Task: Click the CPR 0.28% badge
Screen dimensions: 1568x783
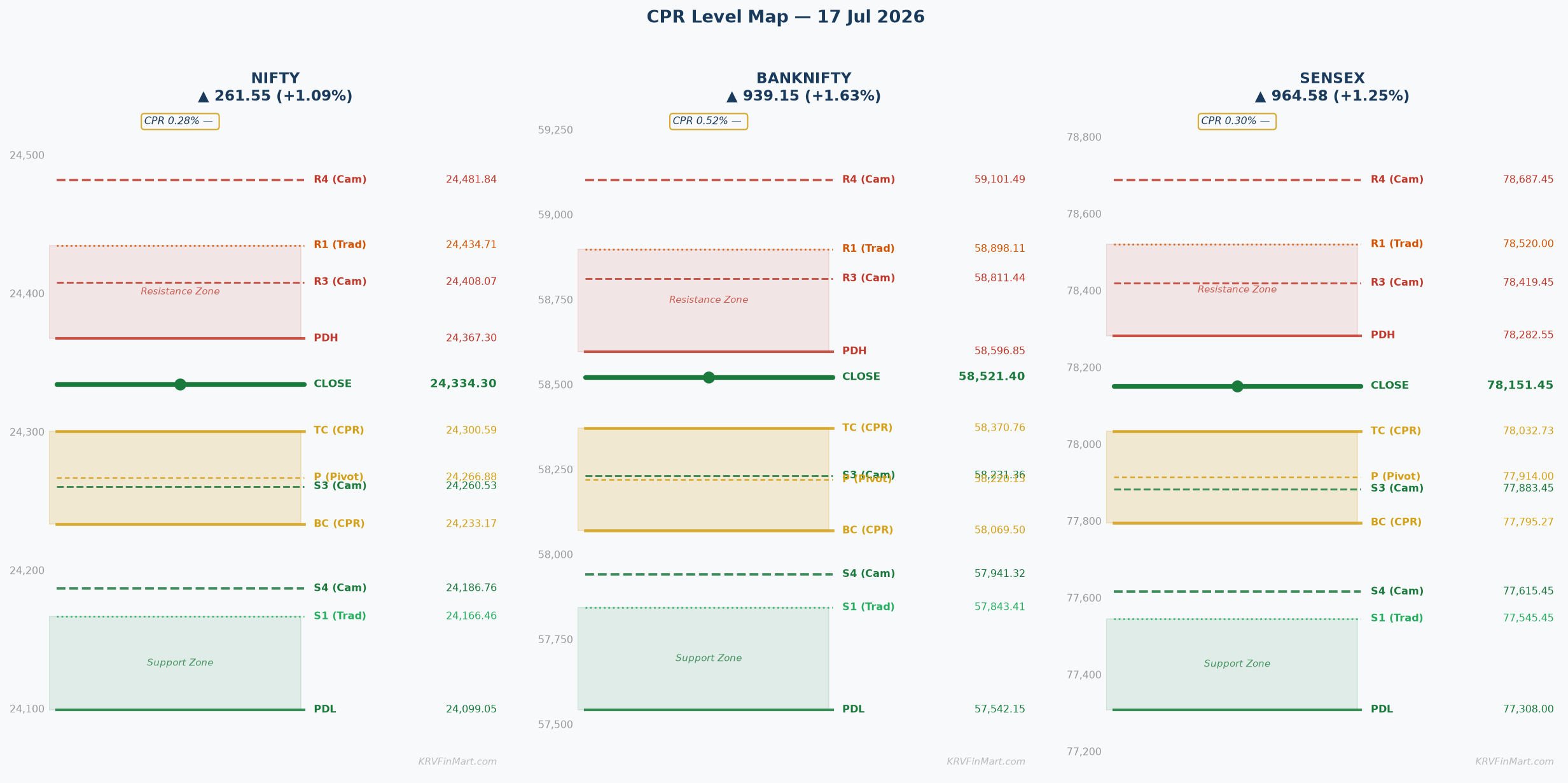Action: [x=180, y=121]
